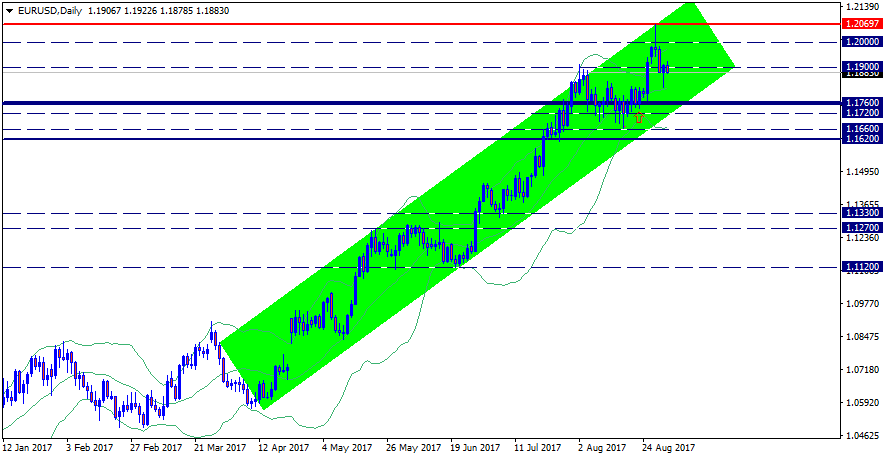Select the 24 Aug 2017 date label

669,448
